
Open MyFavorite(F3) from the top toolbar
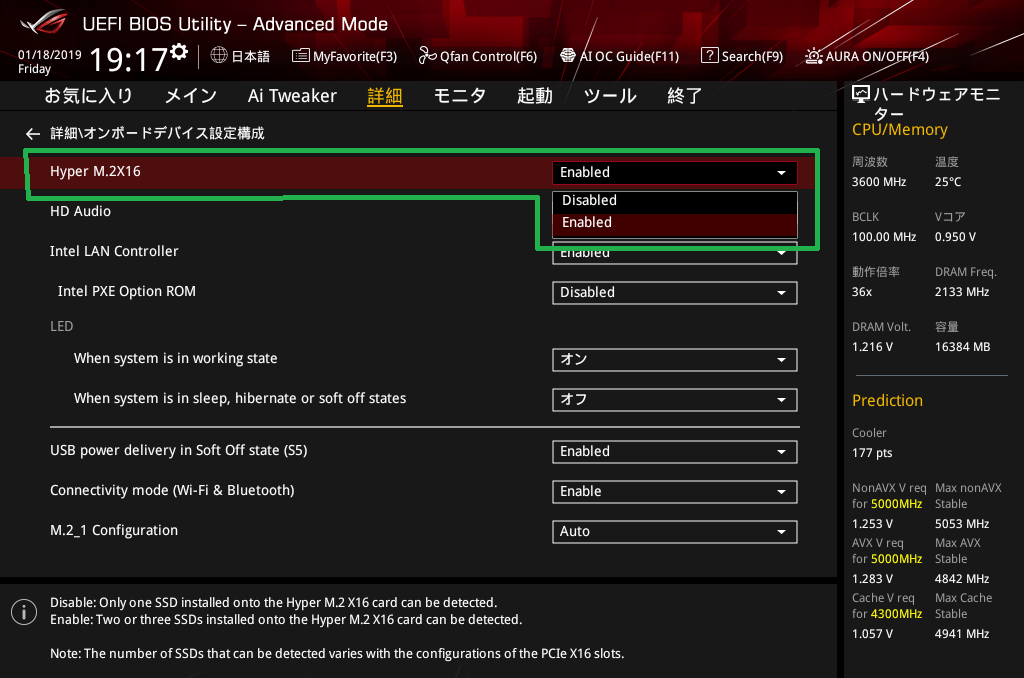tap(344, 56)
